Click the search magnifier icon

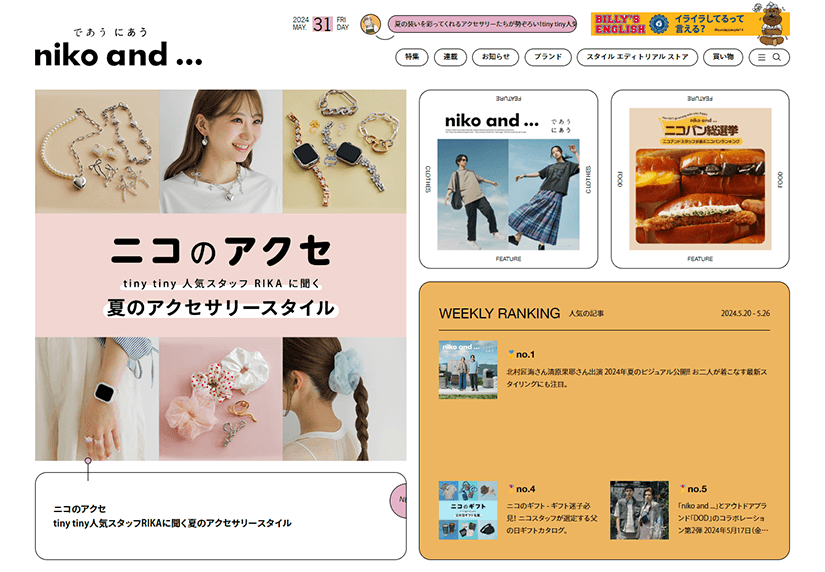[777, 58]
